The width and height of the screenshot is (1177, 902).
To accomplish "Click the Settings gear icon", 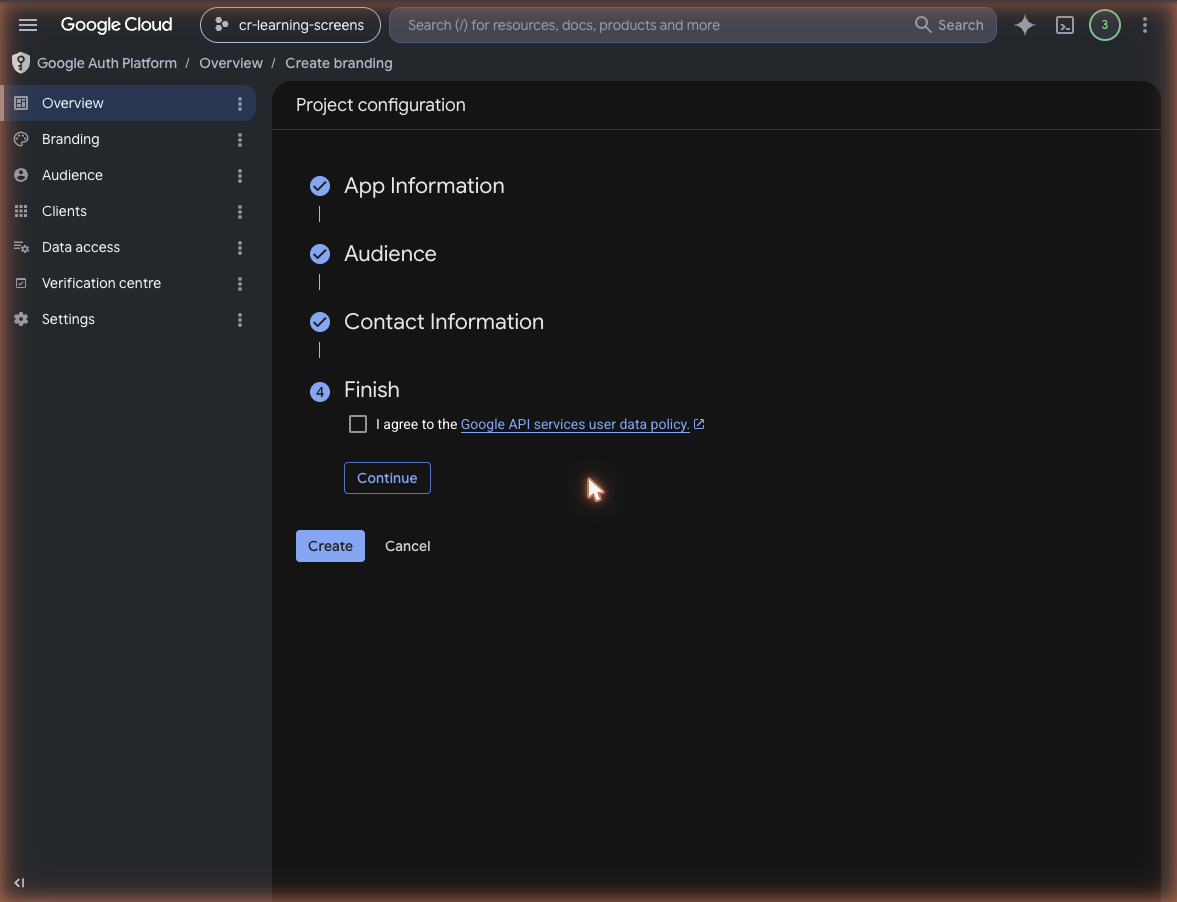I will [x=21, y=319].
